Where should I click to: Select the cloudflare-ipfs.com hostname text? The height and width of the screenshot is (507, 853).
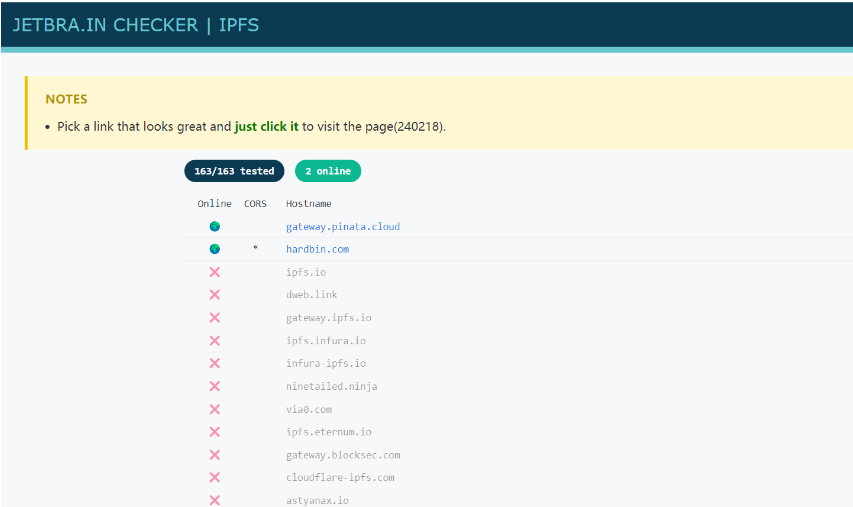(x=340, y=477)
